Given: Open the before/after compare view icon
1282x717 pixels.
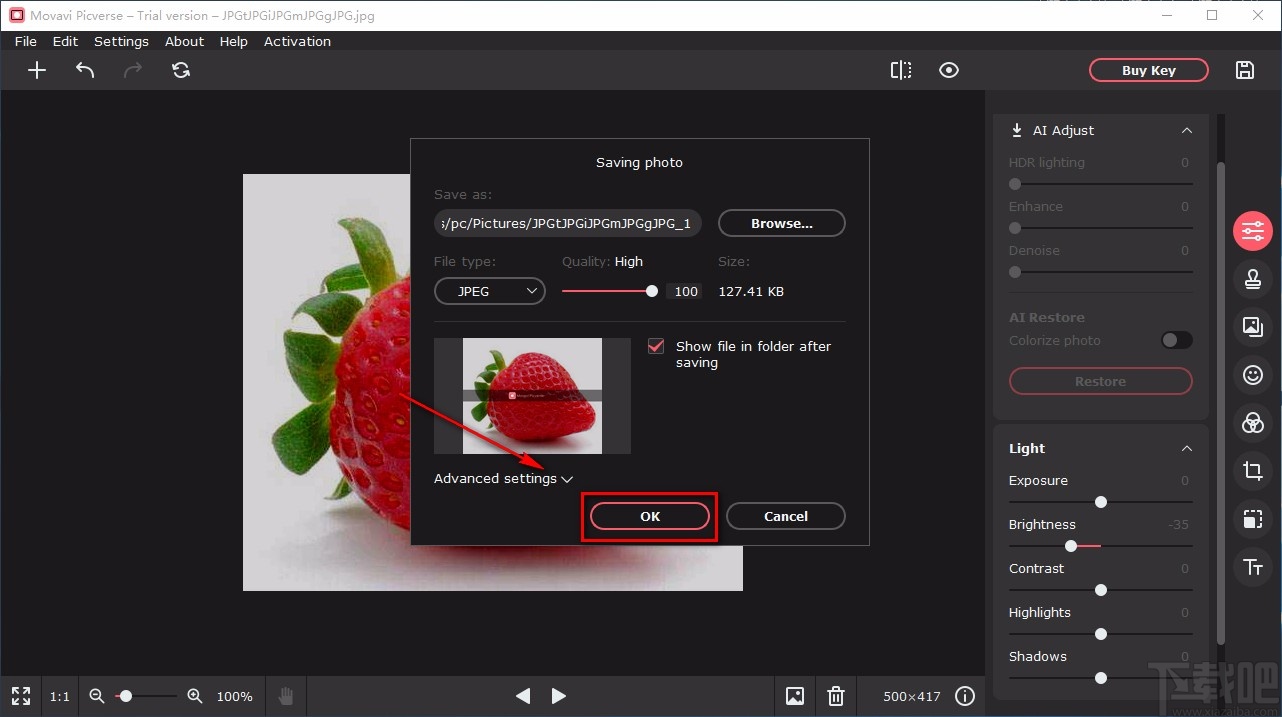Looking at the screenshot, I should (901, 70).
